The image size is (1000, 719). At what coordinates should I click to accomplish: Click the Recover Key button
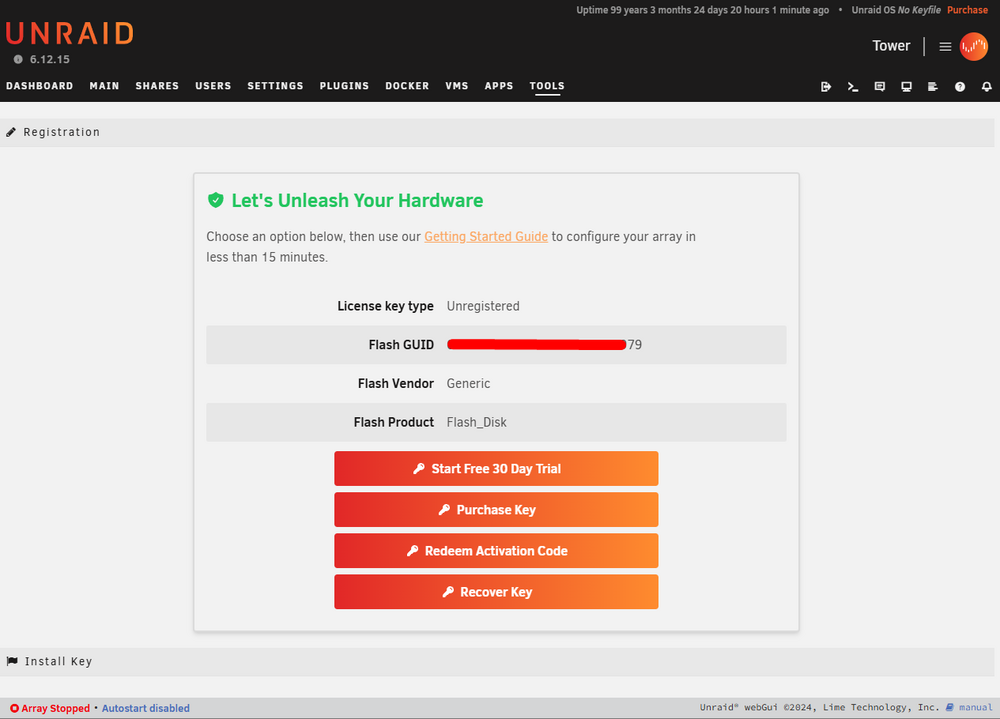click(x=496, y=592)
